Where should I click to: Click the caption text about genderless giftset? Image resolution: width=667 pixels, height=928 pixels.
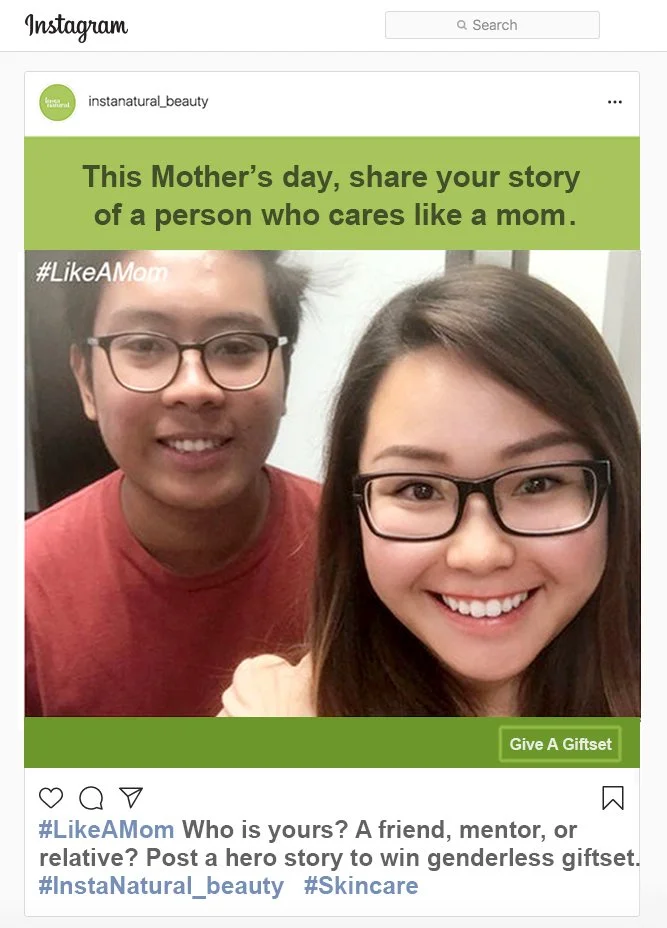click(x=340, y=844)
